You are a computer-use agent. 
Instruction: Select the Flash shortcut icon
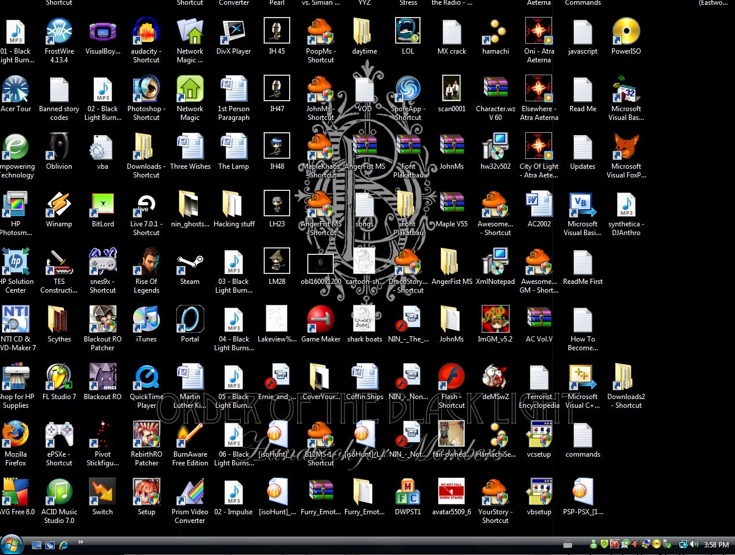tap(451, 377)
